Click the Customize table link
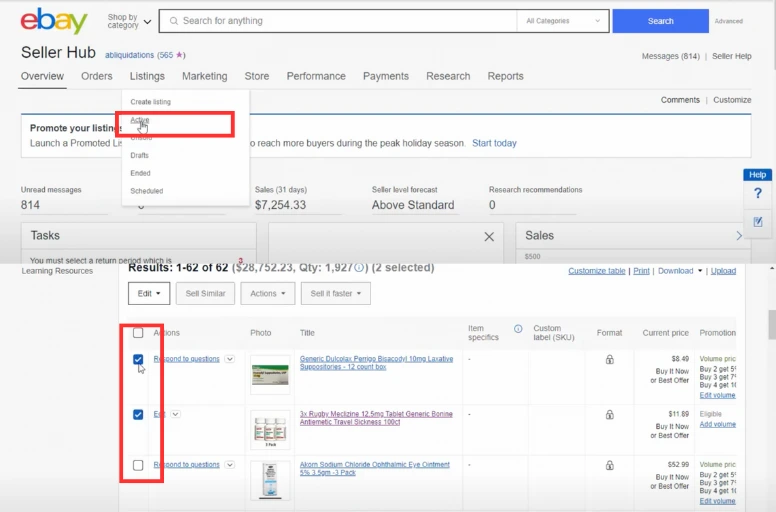The height and width of the screenshot is (512, 776). pyautogui.click(x=596, y=271)
